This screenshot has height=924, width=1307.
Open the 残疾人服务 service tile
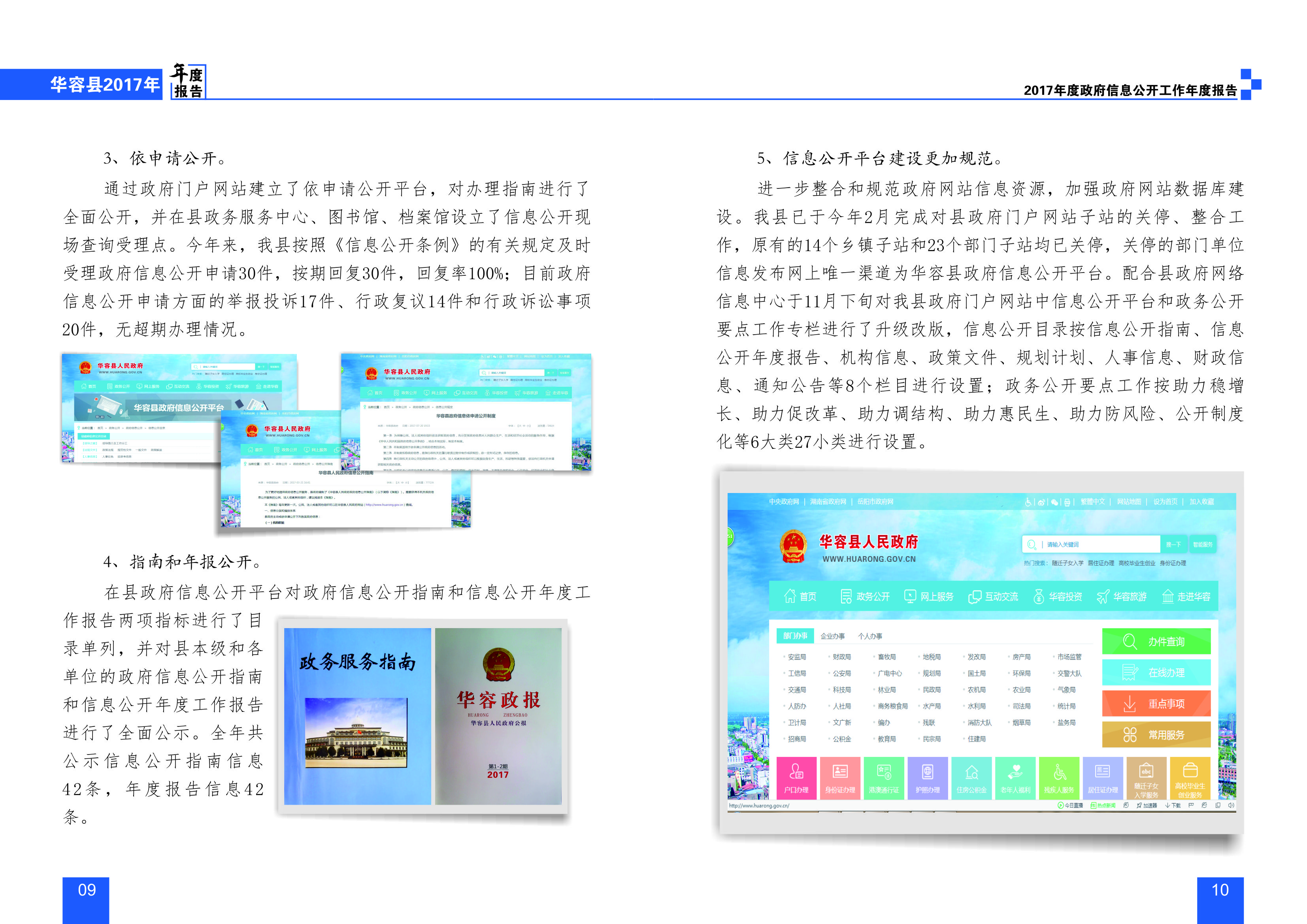(1059, 778)
